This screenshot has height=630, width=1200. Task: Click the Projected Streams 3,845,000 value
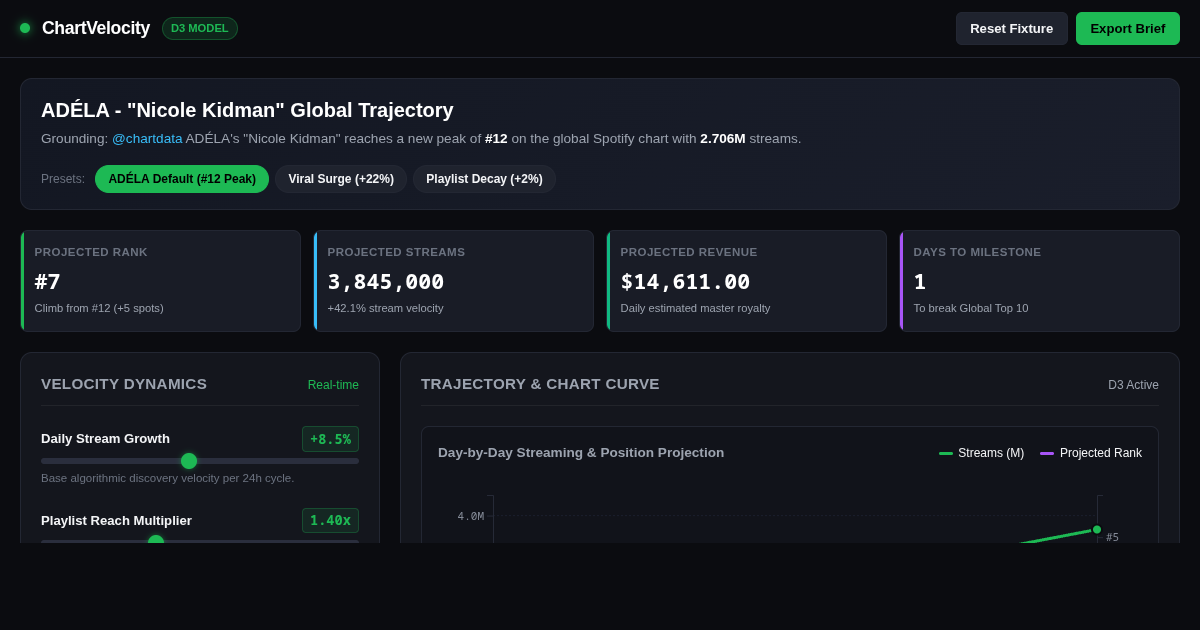(386, 282)
